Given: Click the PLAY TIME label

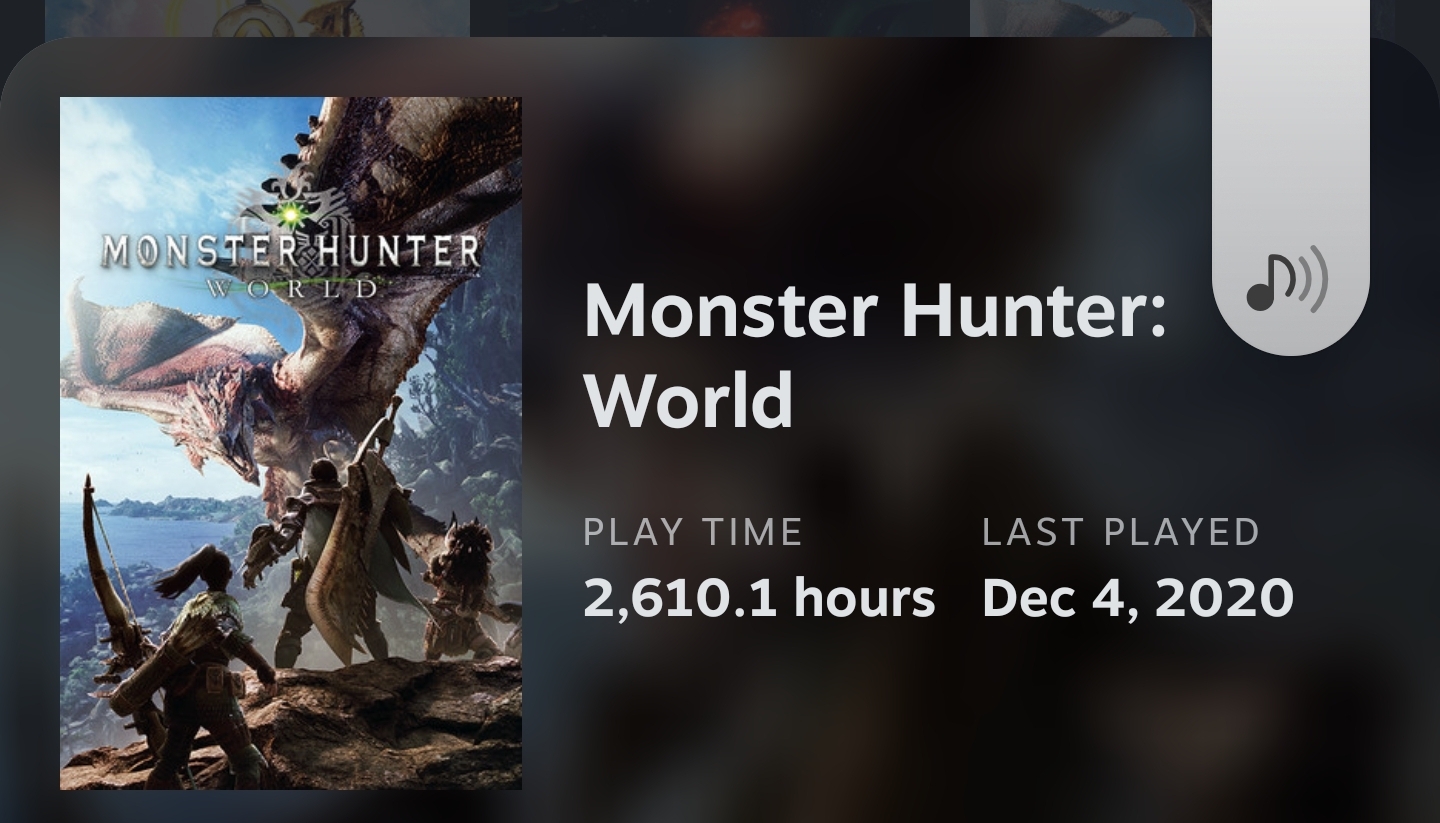Looking at the screenshot, I should pos(693,532).
